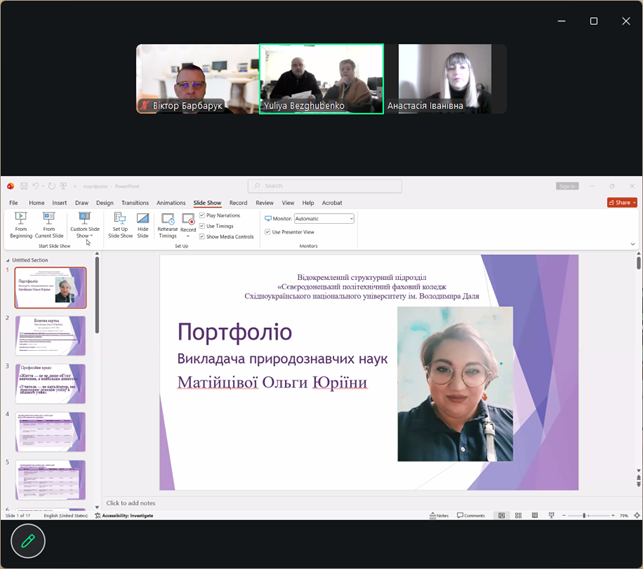Image resolution: width=643 pixels, height=569 pixels.
Task: Click the status bar Slide Show icon
Action: 552,515
